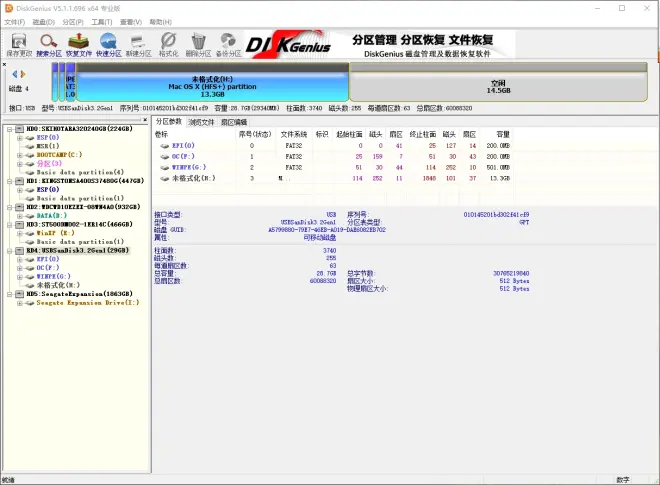Viewport: 660px width, 485px height.
Task: Select WinXP (E:) in the disk tree
Action: tap(56, 233)
